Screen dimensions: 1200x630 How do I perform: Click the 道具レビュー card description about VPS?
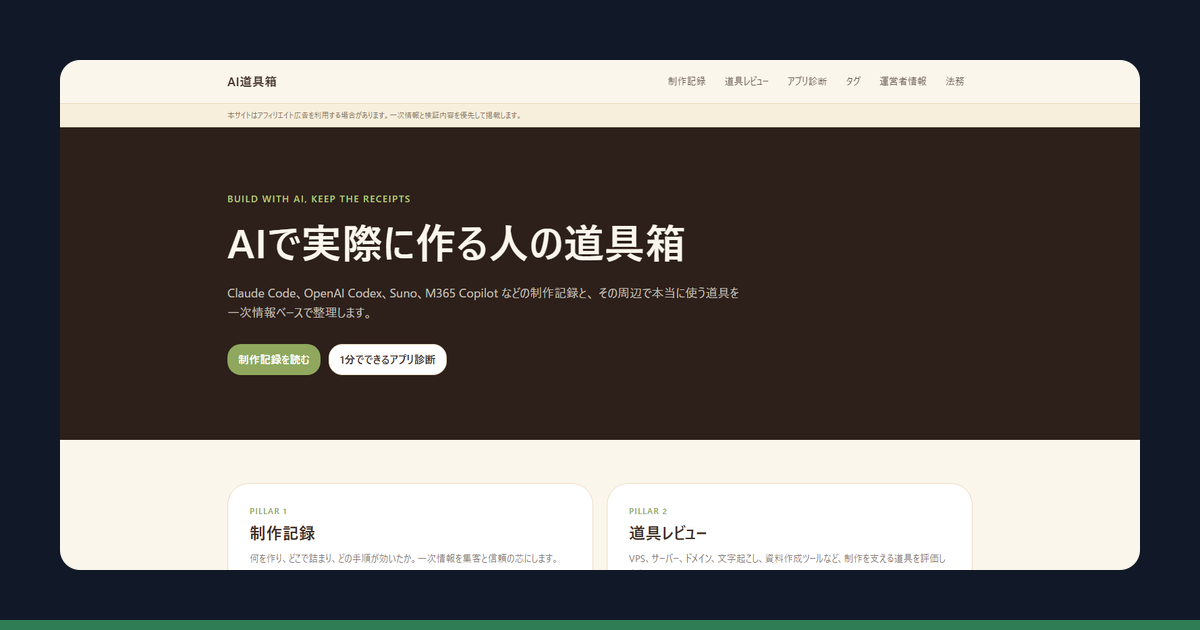click(787, 558)
